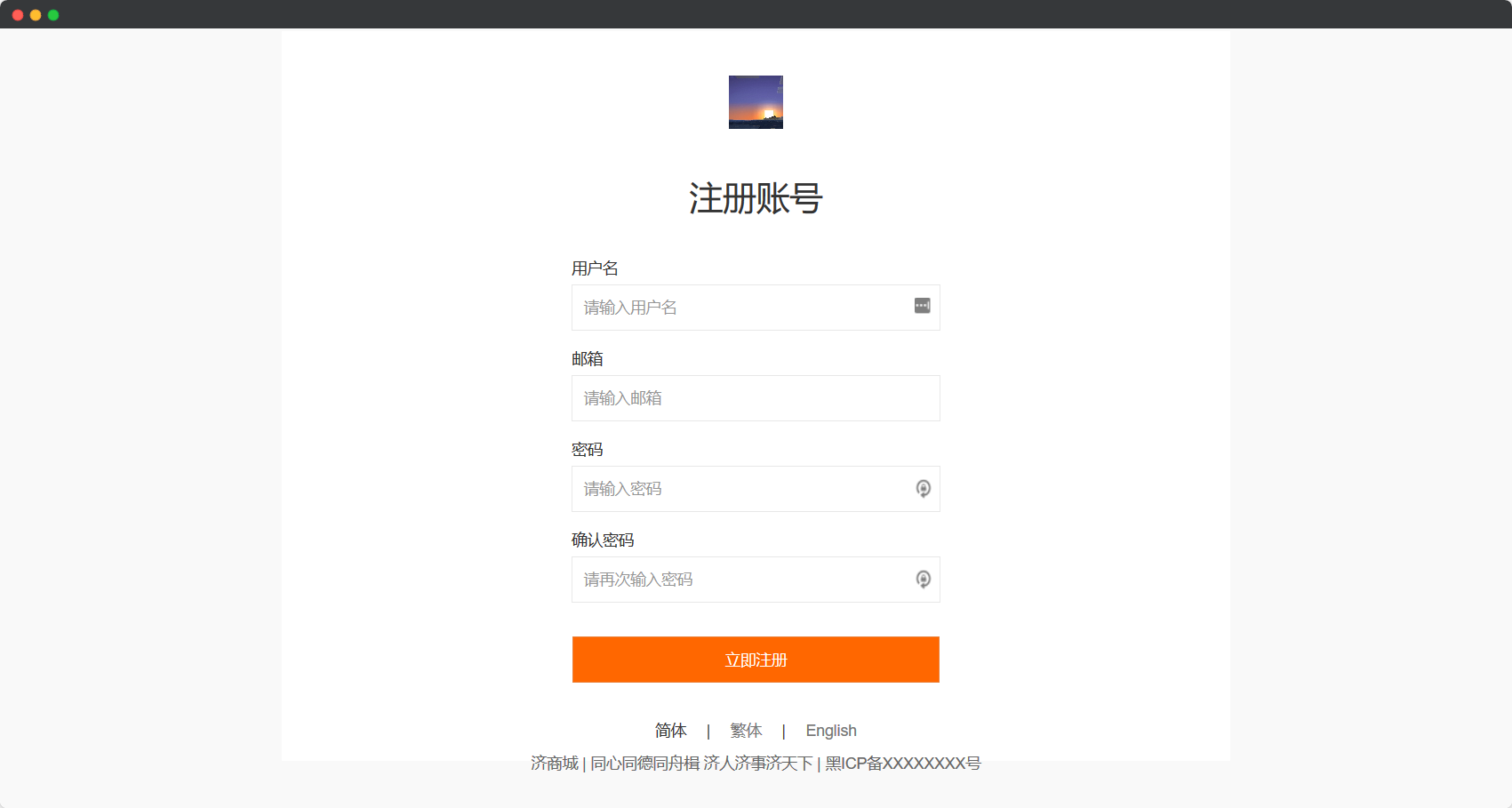Click the 注册账号 page heading
The height and width of the screenshot is (808, 1512).
tap(756, 198)
